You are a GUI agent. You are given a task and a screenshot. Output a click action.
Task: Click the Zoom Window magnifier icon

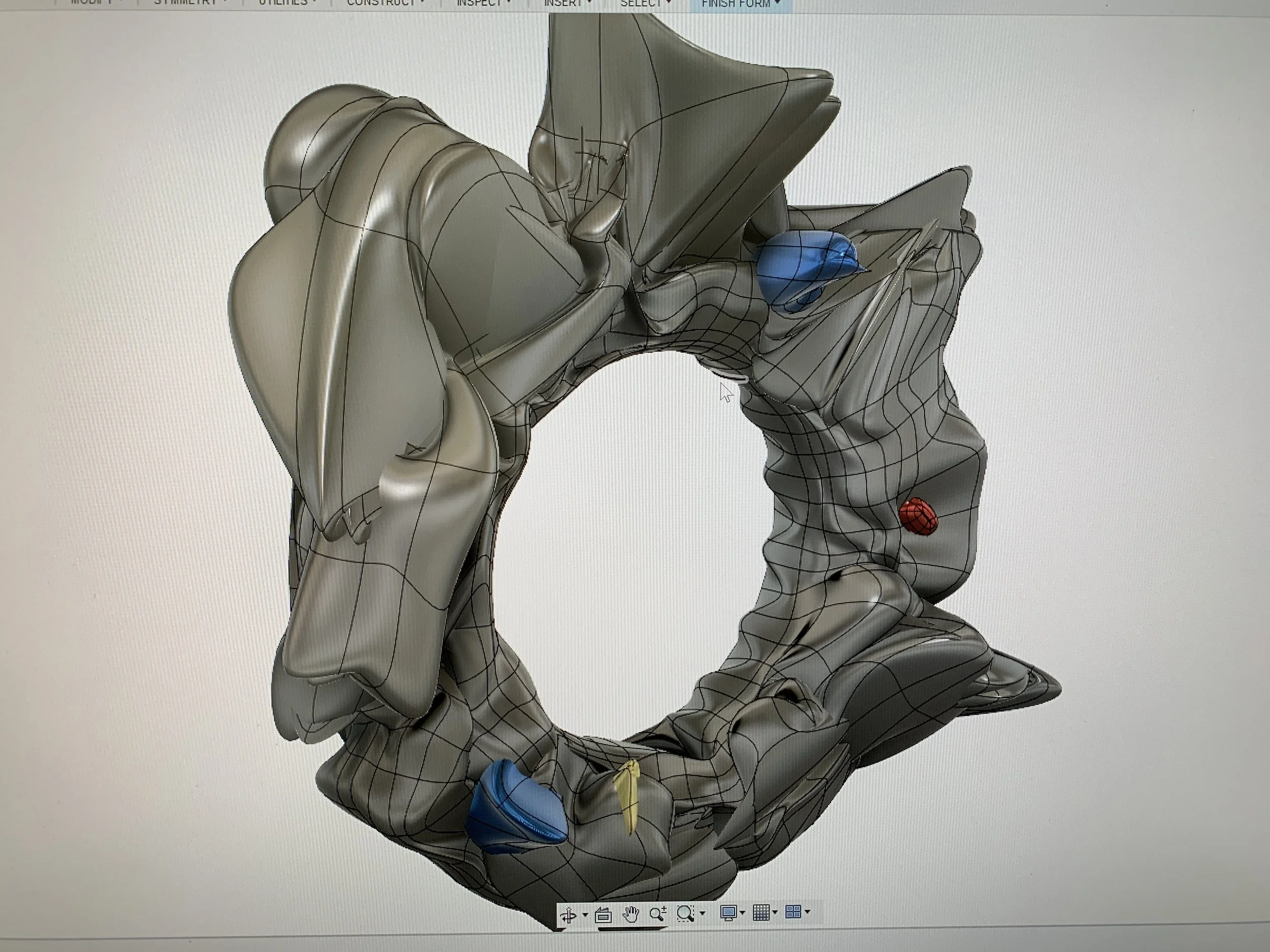[685, 913]
